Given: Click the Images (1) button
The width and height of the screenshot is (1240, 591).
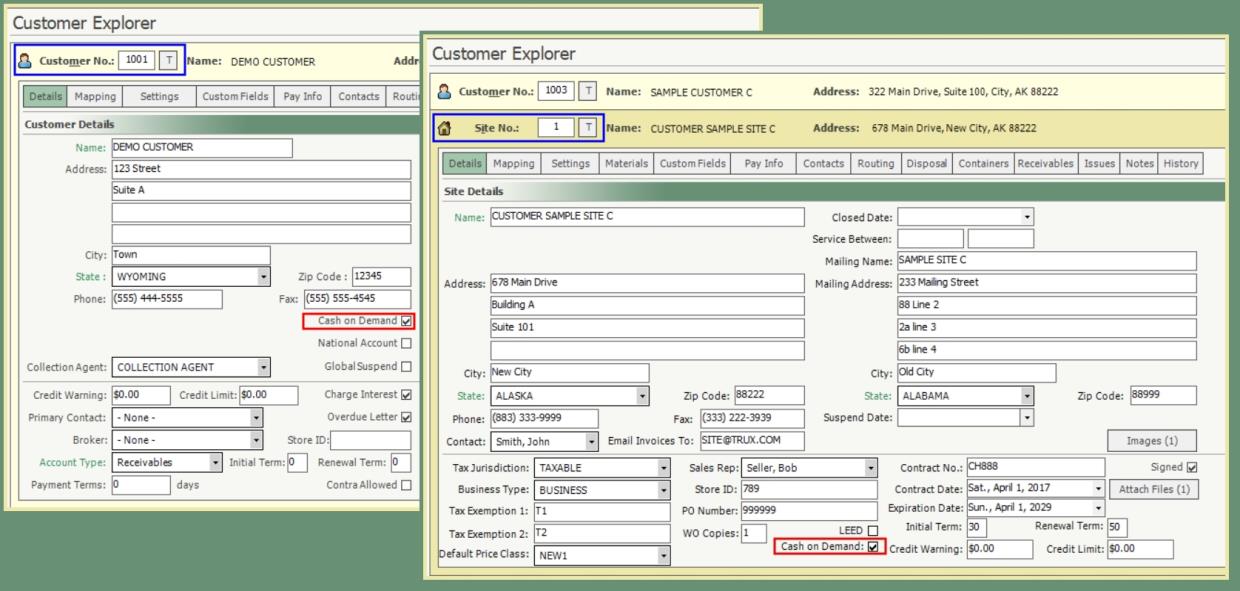Looking at the screenshot, I should pyautogui.click(x=1151, y=441).
